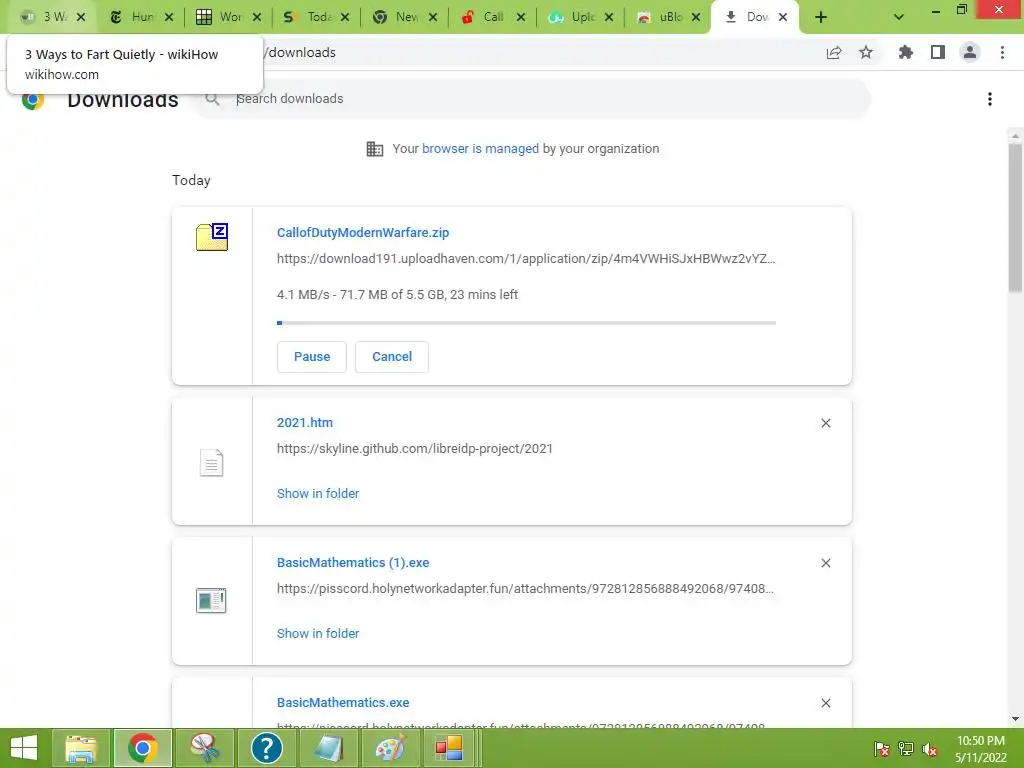Open the colored-blocks taskbar icon
Image resolution: width=1024 pixels, height=768 pixels.
[x=449, y=748]
